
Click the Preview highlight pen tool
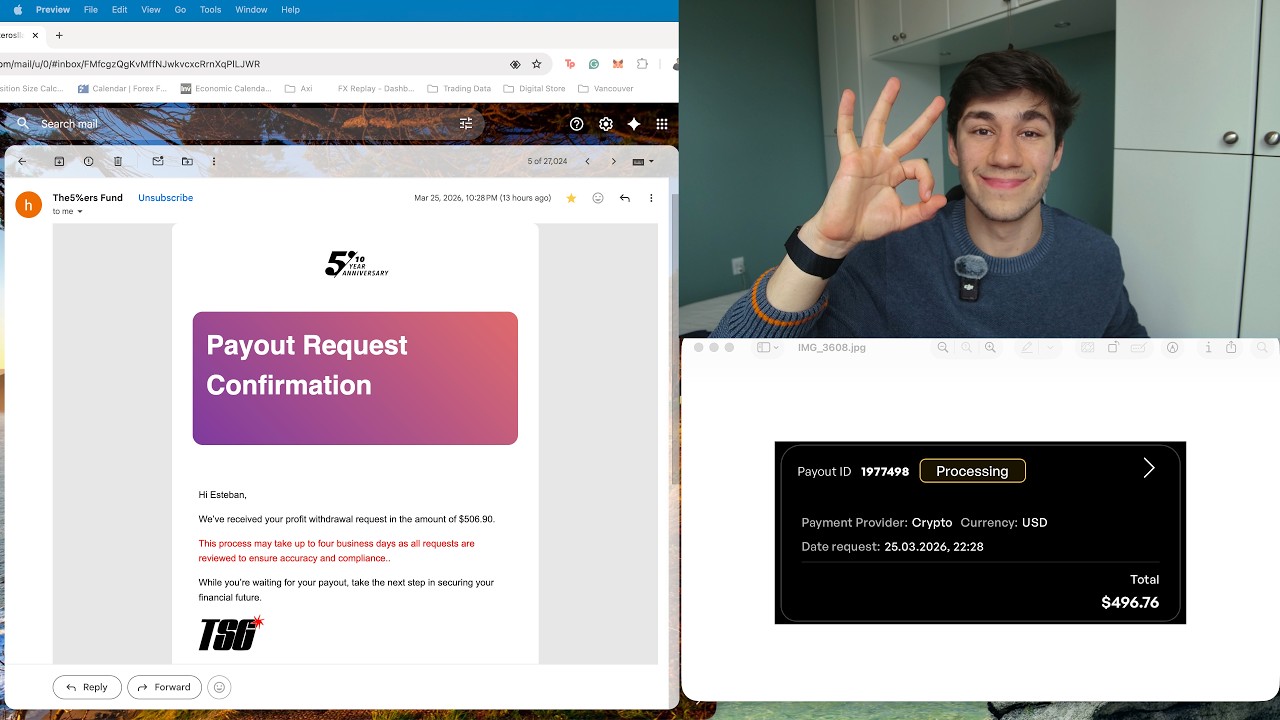click(x=1026, y=348)
